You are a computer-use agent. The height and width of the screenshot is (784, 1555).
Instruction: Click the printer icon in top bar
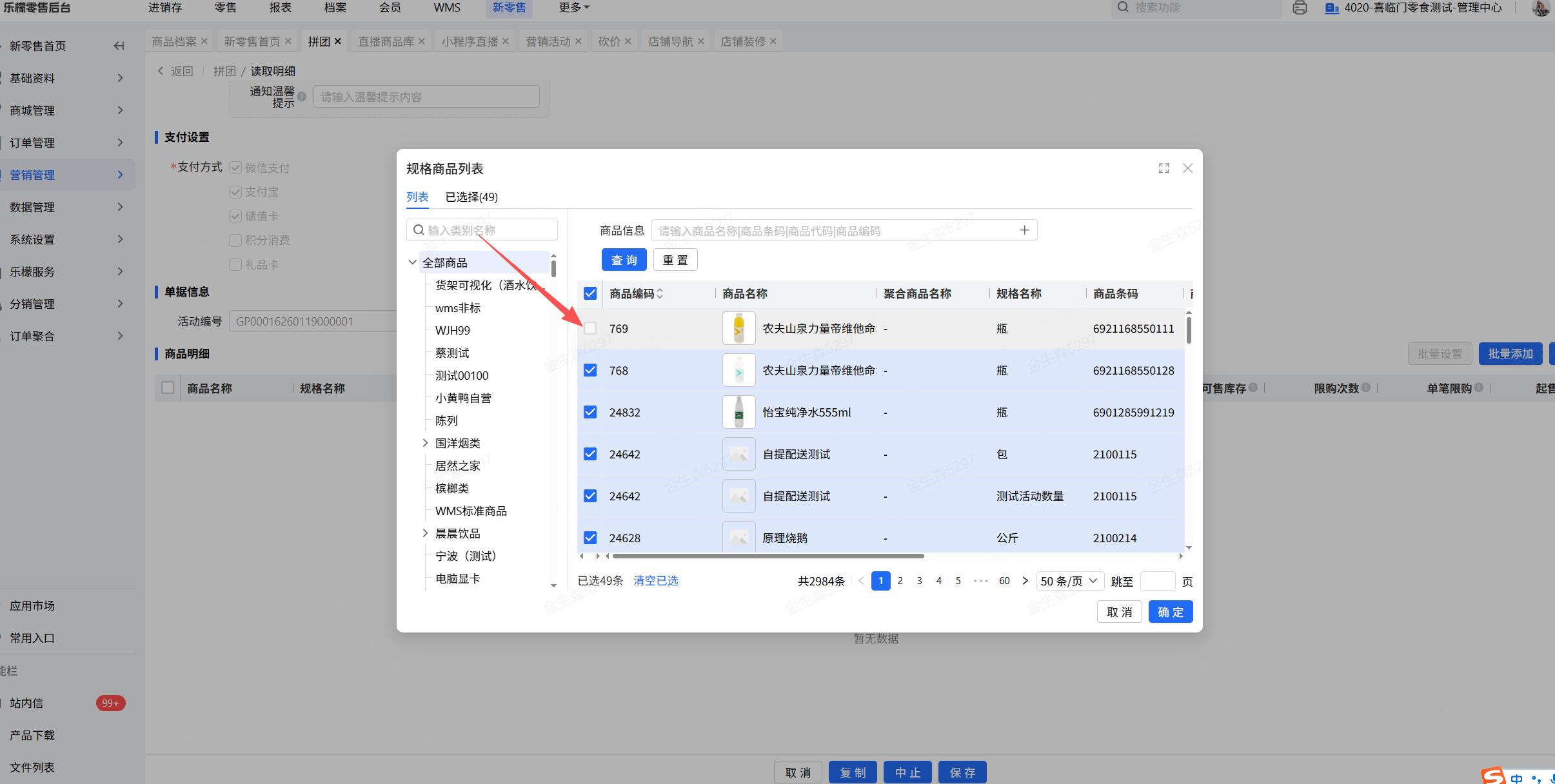[1300, 8]
